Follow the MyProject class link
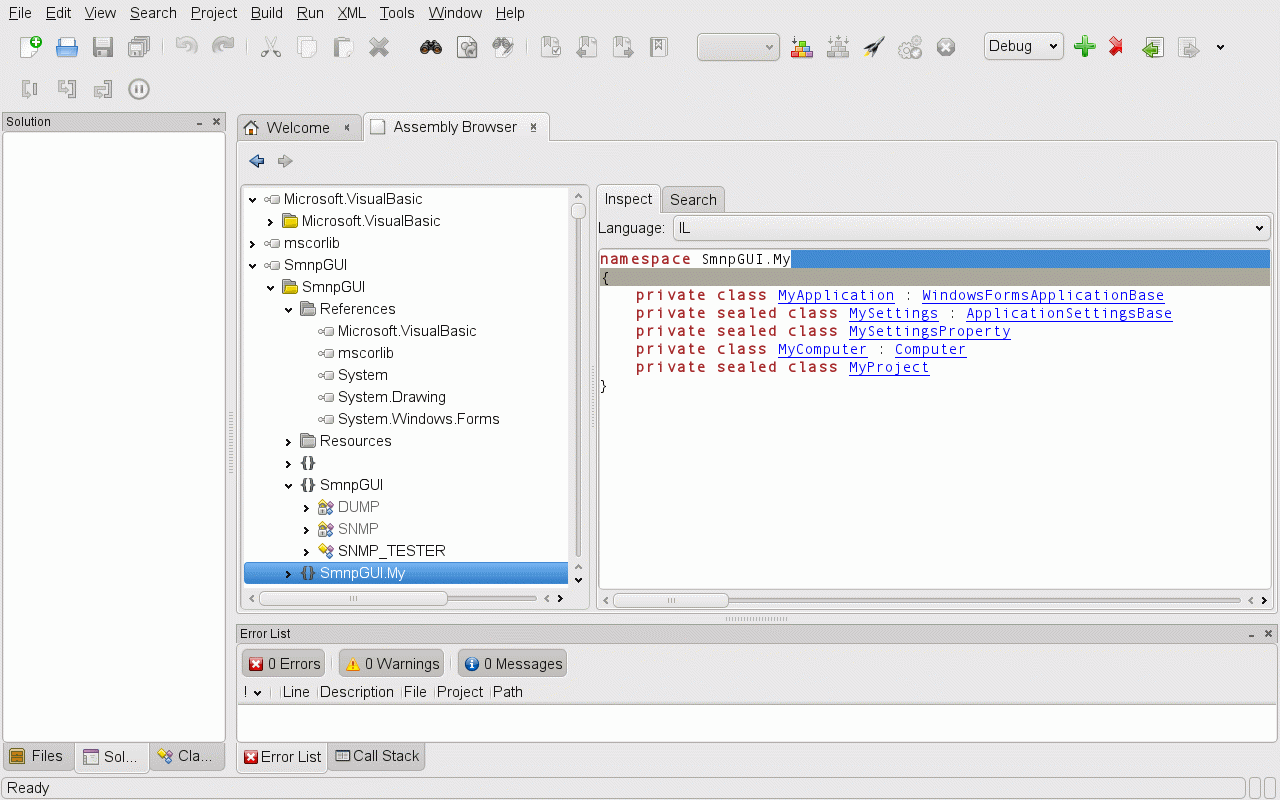The height and width of the screenshot is (800, 1280). [889, 367]
